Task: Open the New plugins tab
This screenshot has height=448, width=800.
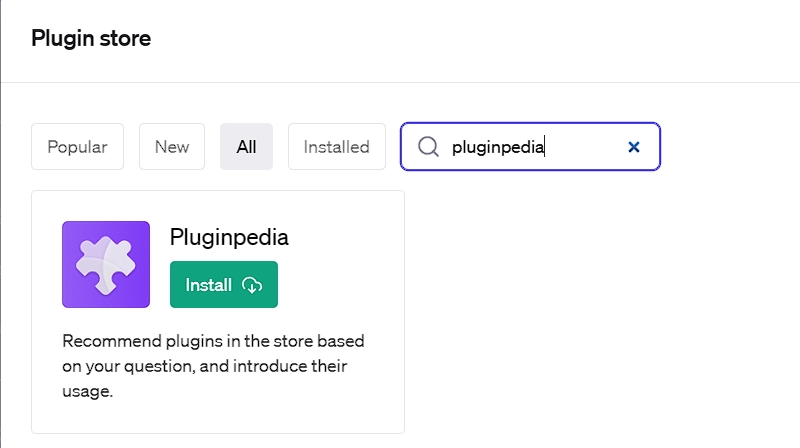Action: (172, 147)
